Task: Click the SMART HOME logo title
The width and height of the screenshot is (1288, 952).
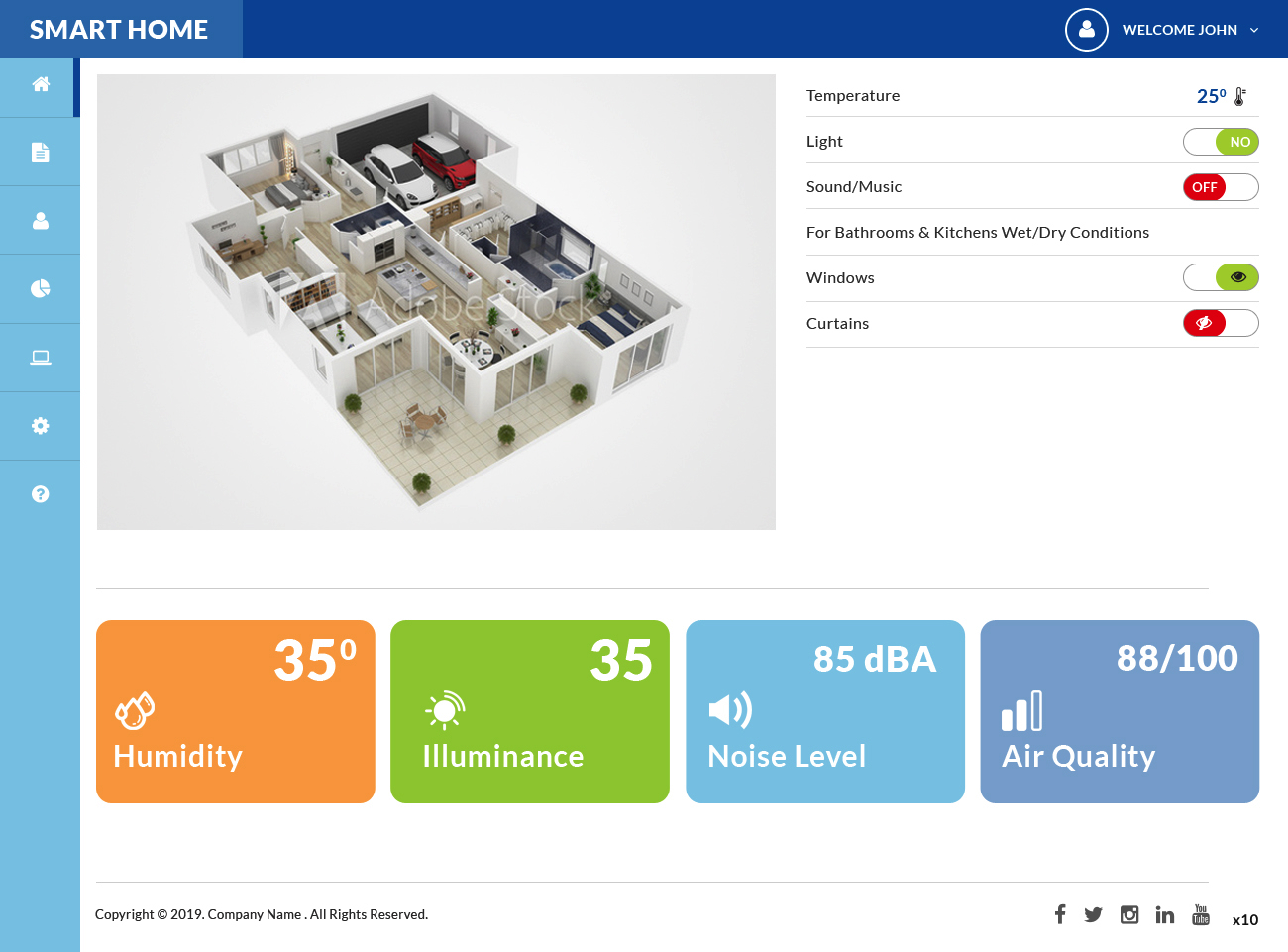Action: coord(119,30)
